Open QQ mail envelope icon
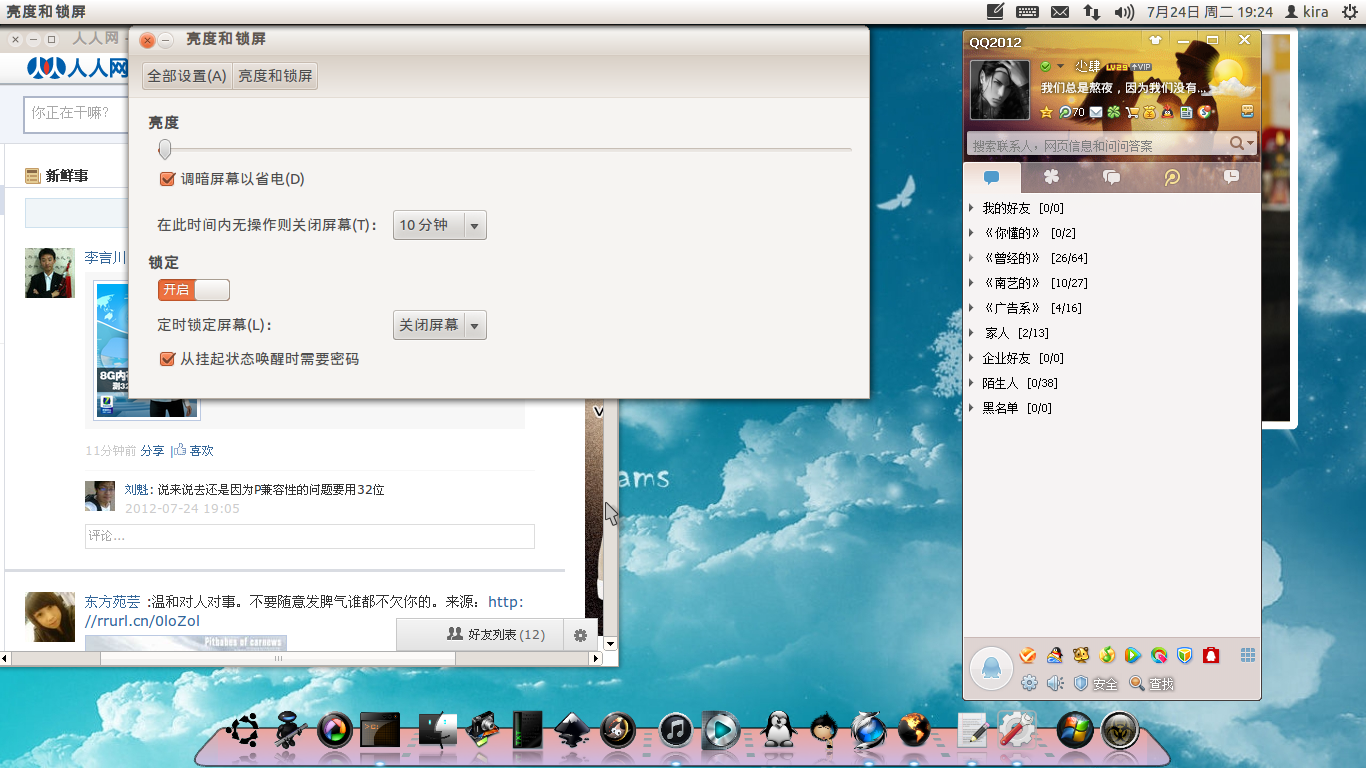The width and height of the screenshot is (1366, 768). pos(1097,112)
